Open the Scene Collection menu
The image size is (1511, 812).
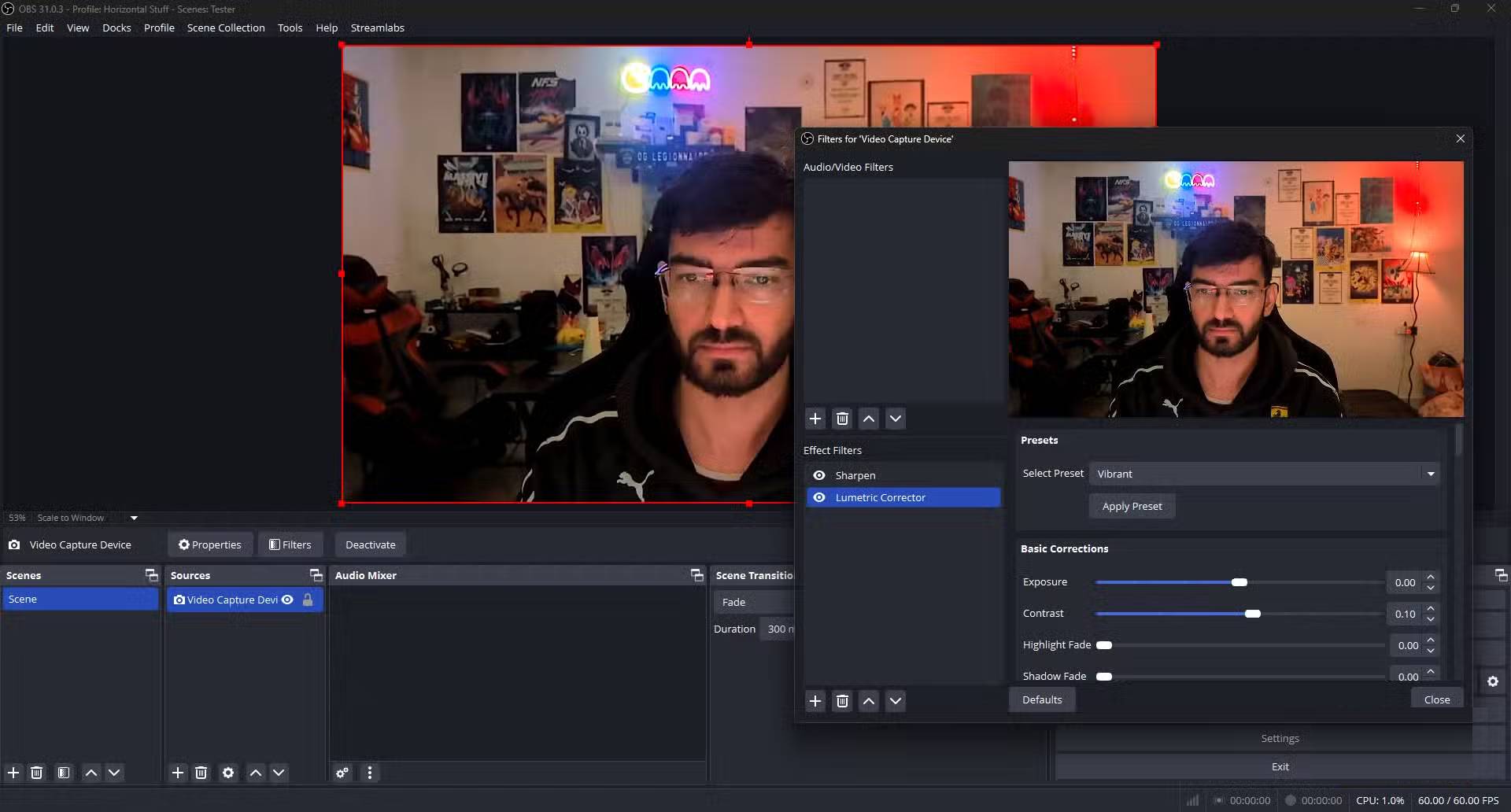(226, 28)
